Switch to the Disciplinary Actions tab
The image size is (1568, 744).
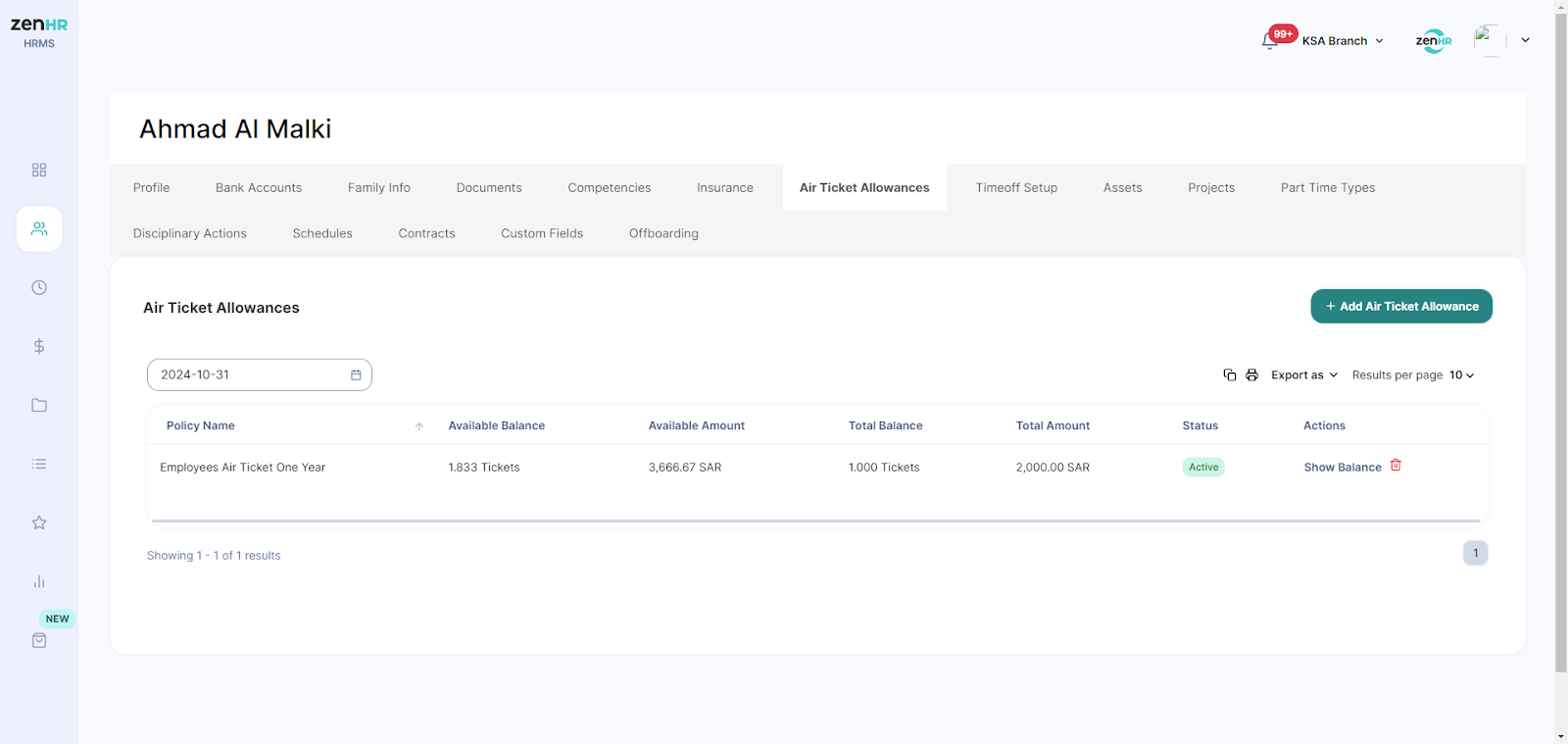[190, 233]
